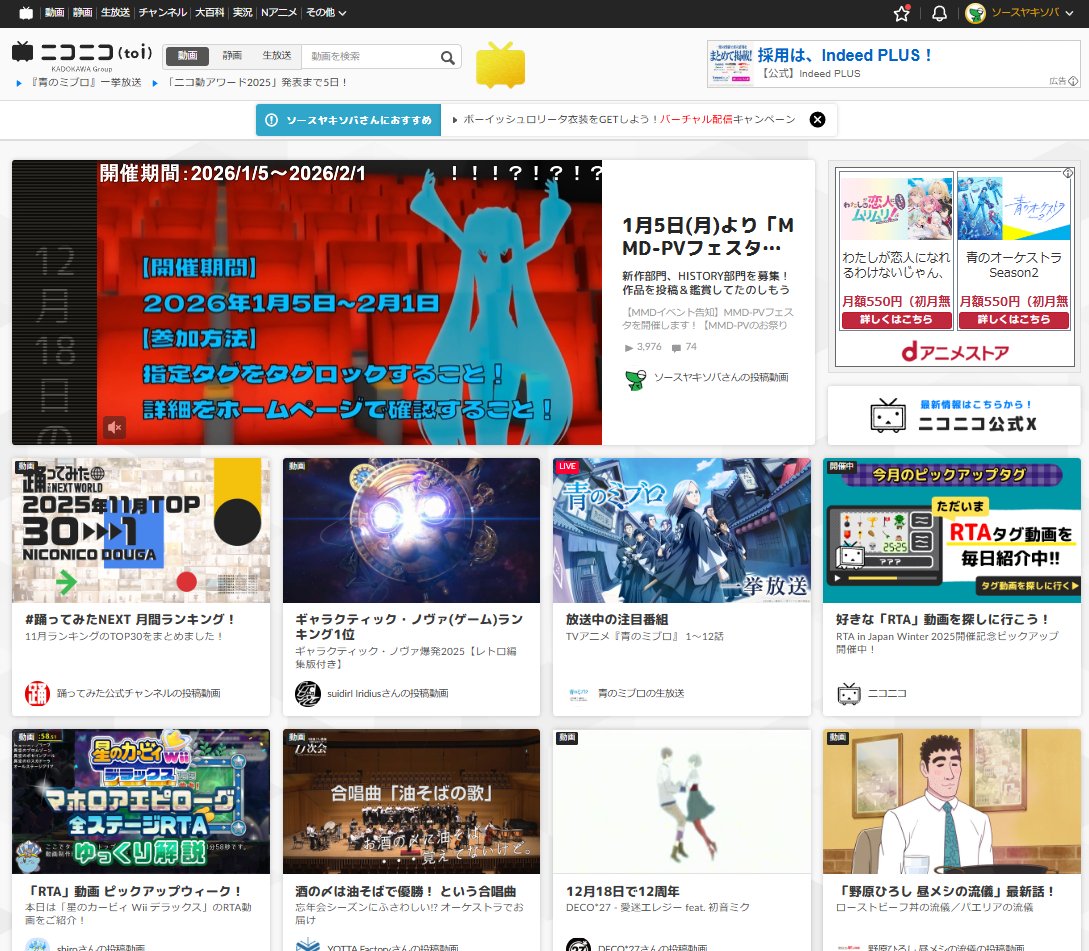The width and height of the screenshot is (1089, 951).
Task: Click the featured video play count icon
Action: tap(628, 347)
